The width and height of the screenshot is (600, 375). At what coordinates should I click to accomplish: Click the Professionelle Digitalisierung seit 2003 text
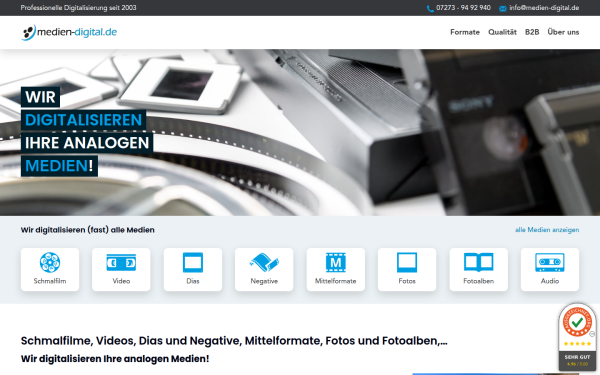[78, 8]
